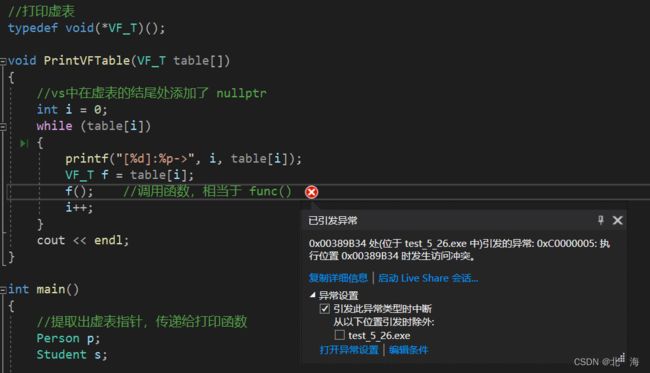This screenshot has height=373, width=650.
Task: Click the 'f();' call statement
Action: pyautogui.click(x=79, y=191)
